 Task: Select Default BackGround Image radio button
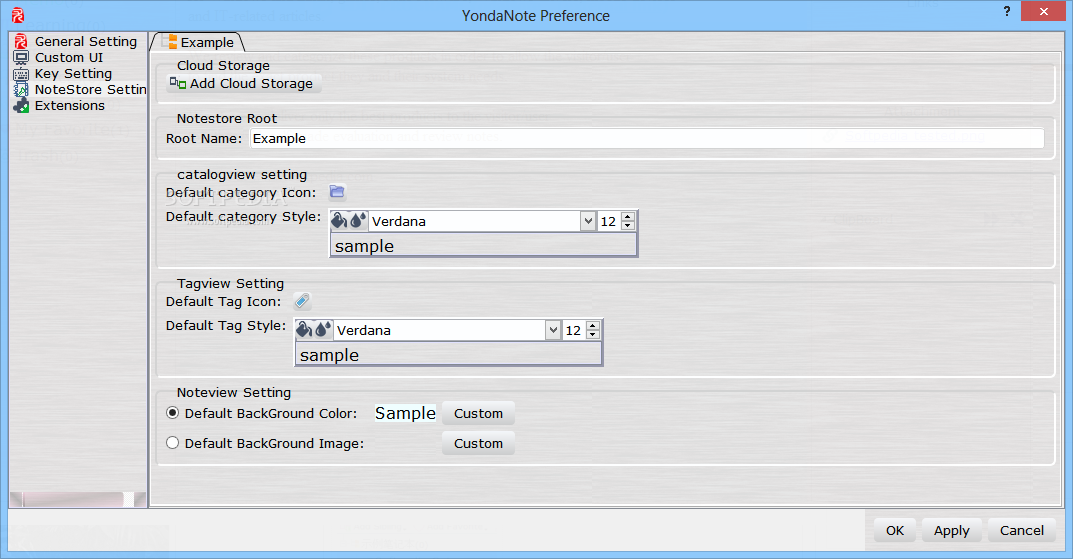(173, 443)
